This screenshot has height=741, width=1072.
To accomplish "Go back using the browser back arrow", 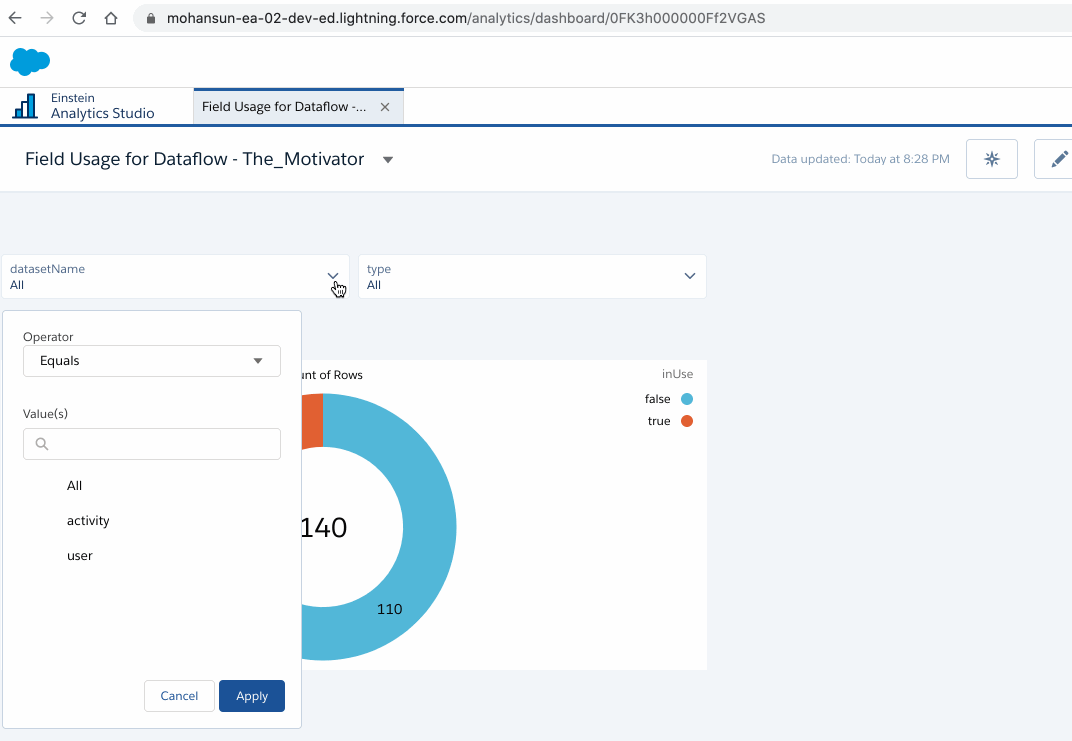I will pos(15,18).
